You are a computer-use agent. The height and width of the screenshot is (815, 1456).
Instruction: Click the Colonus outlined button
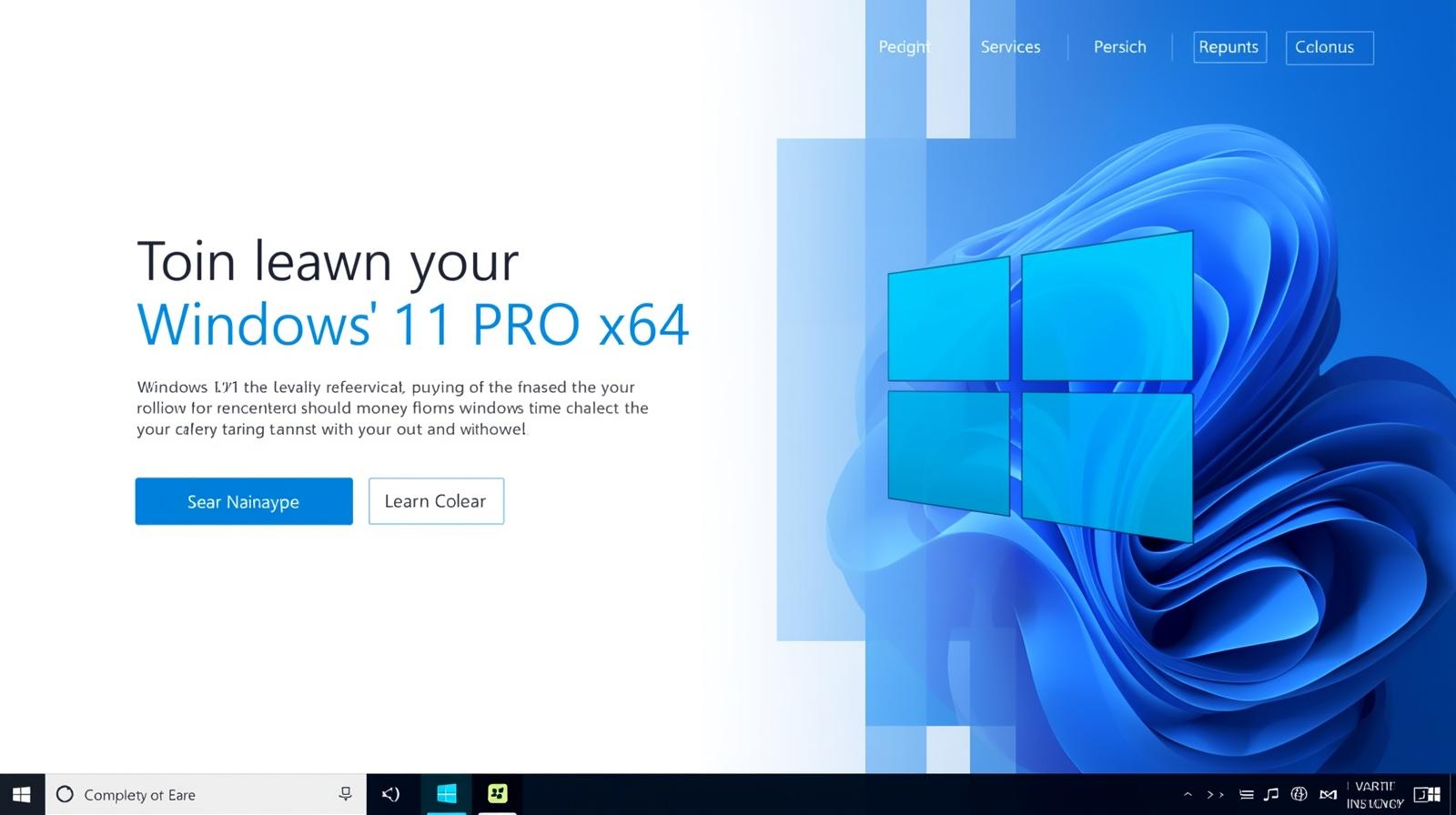(x=1329, y=47)
